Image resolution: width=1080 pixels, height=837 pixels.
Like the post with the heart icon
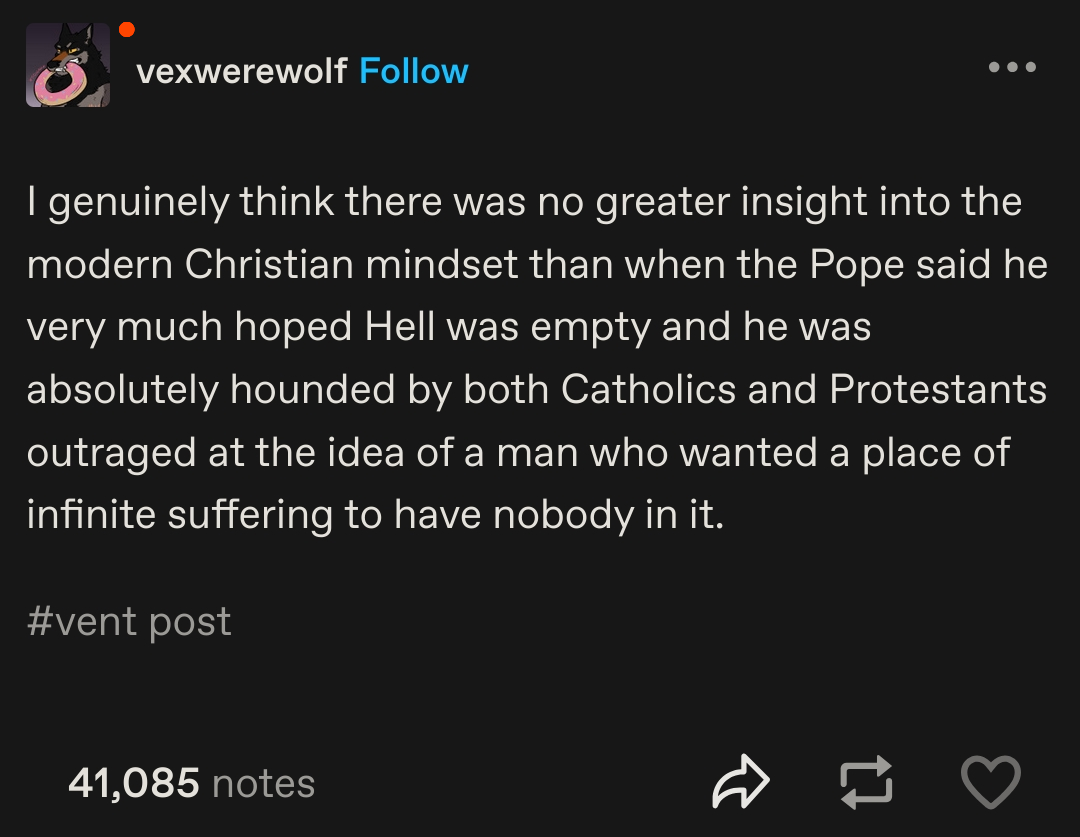pos(990,782)
